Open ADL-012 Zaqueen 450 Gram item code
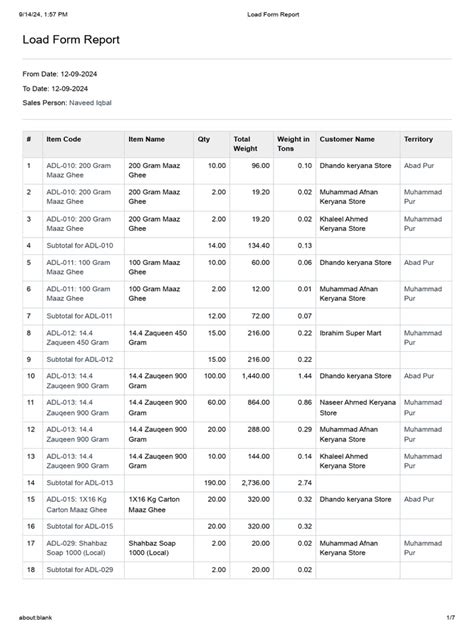Image resolution: width=474 pixels, height=632 pixels. (77, 338)
